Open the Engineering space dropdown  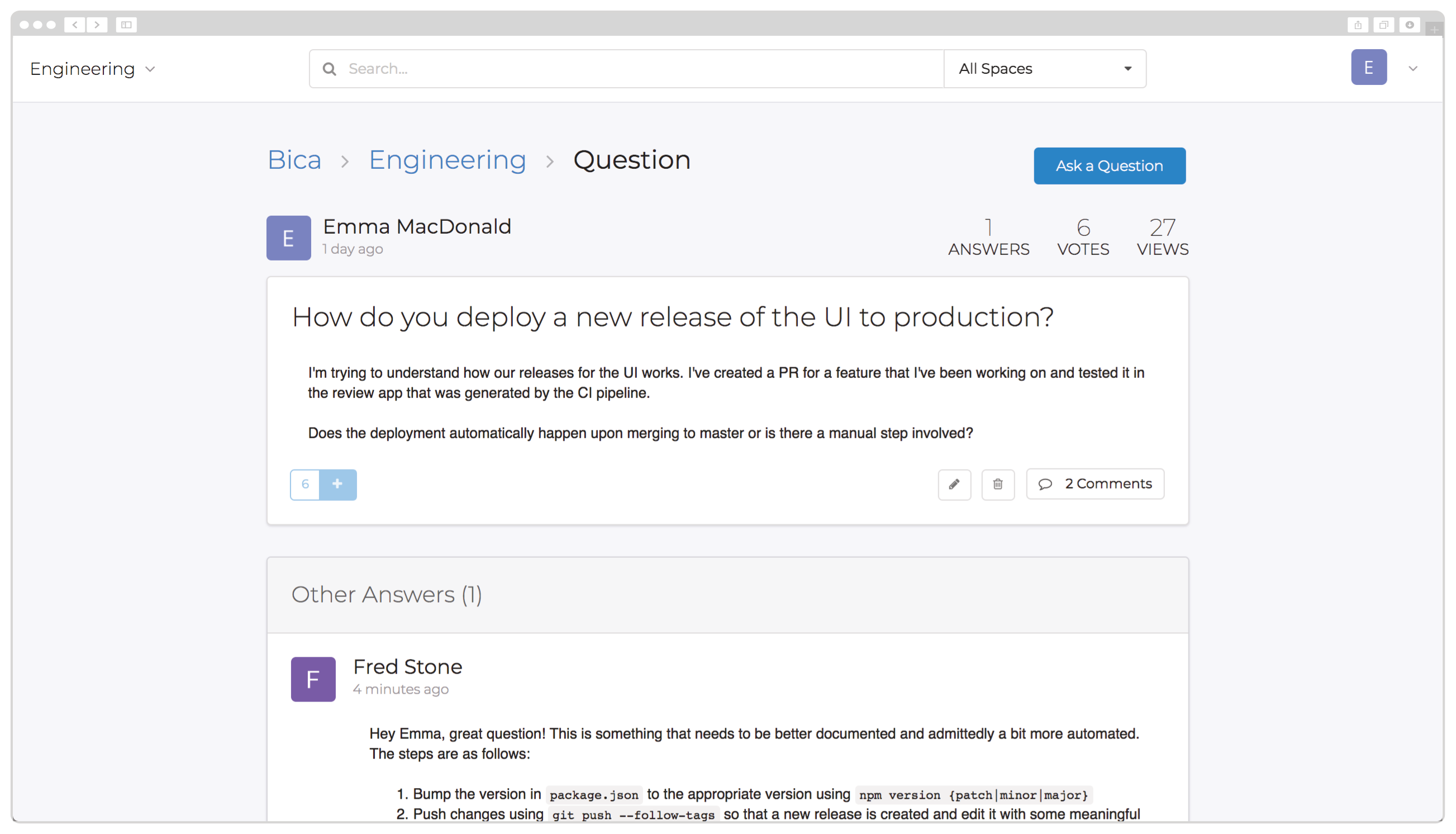click(x=93, y=69)
